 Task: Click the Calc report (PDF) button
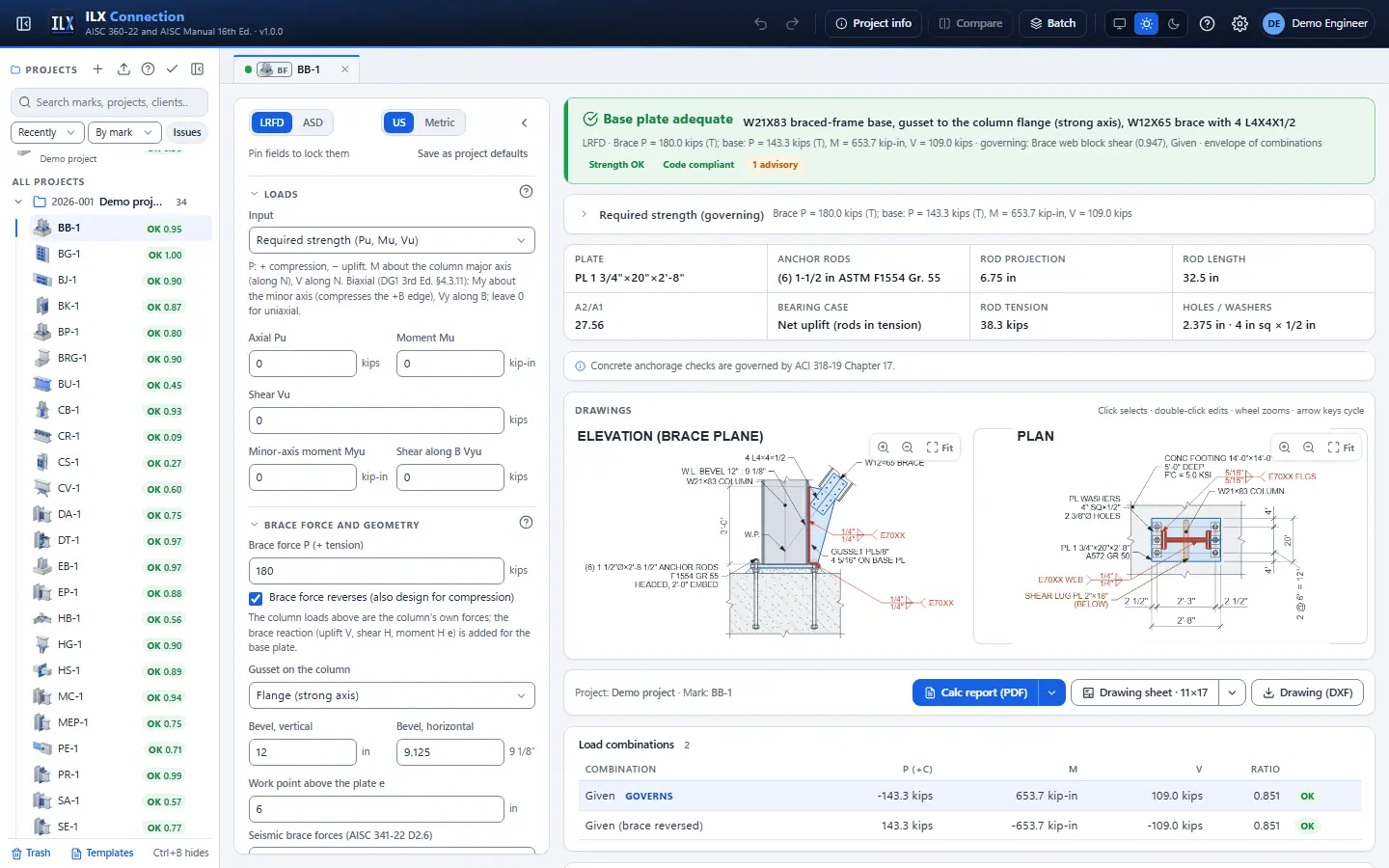click(975, 692)
